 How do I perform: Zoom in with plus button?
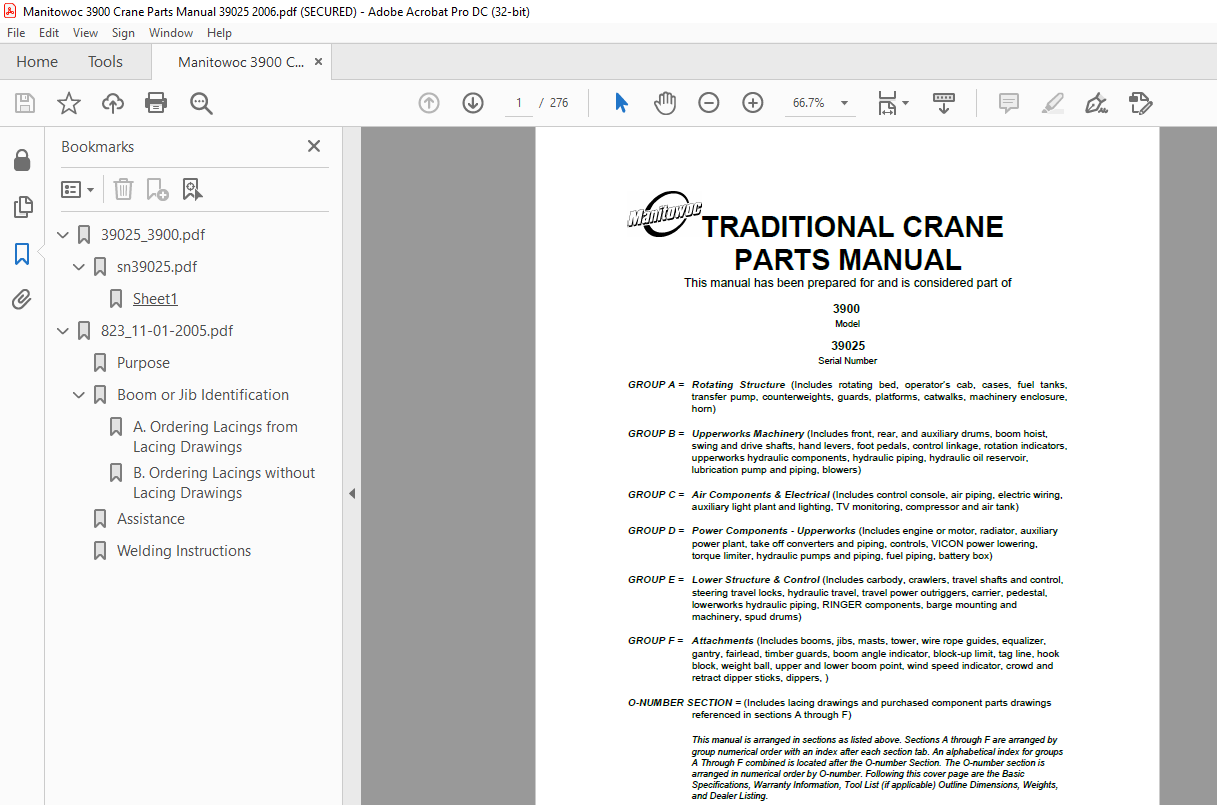pyautogui.click(x=753, y=103)
